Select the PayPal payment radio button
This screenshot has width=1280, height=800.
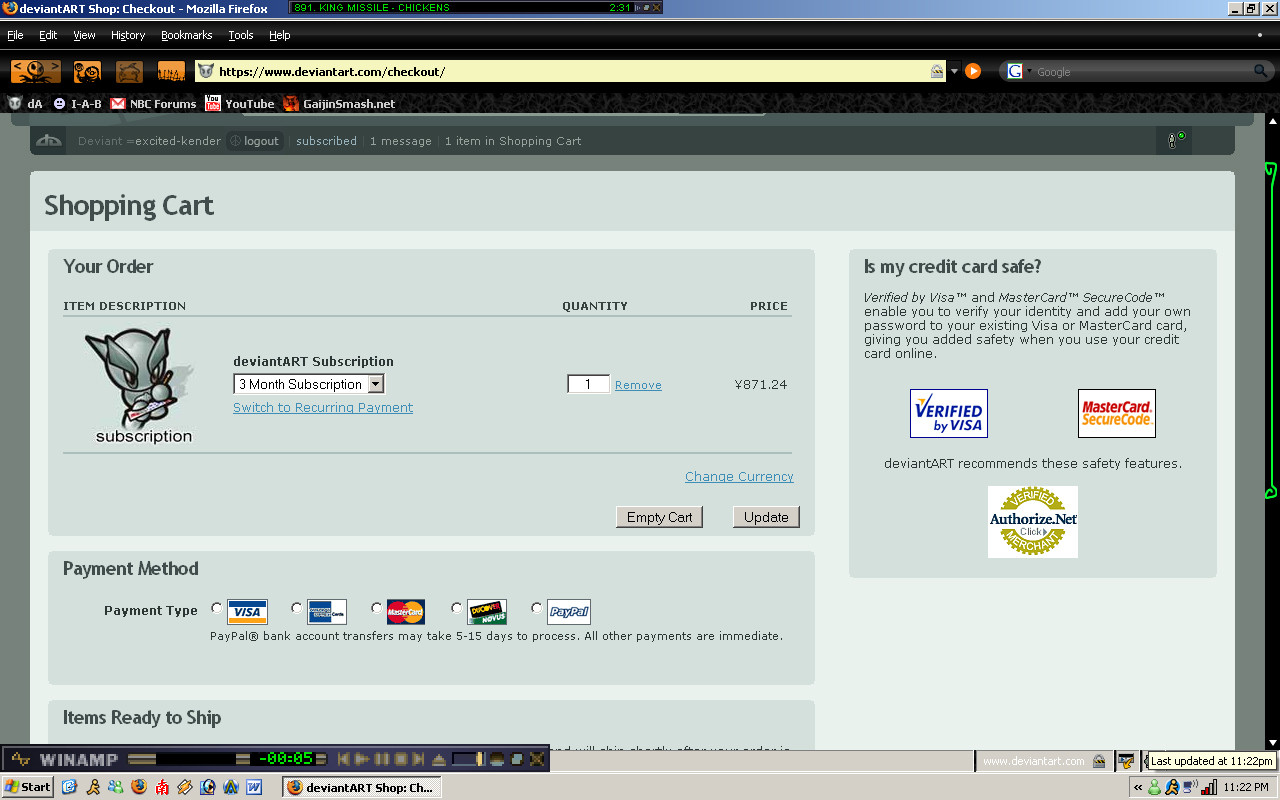click(537, 608)
